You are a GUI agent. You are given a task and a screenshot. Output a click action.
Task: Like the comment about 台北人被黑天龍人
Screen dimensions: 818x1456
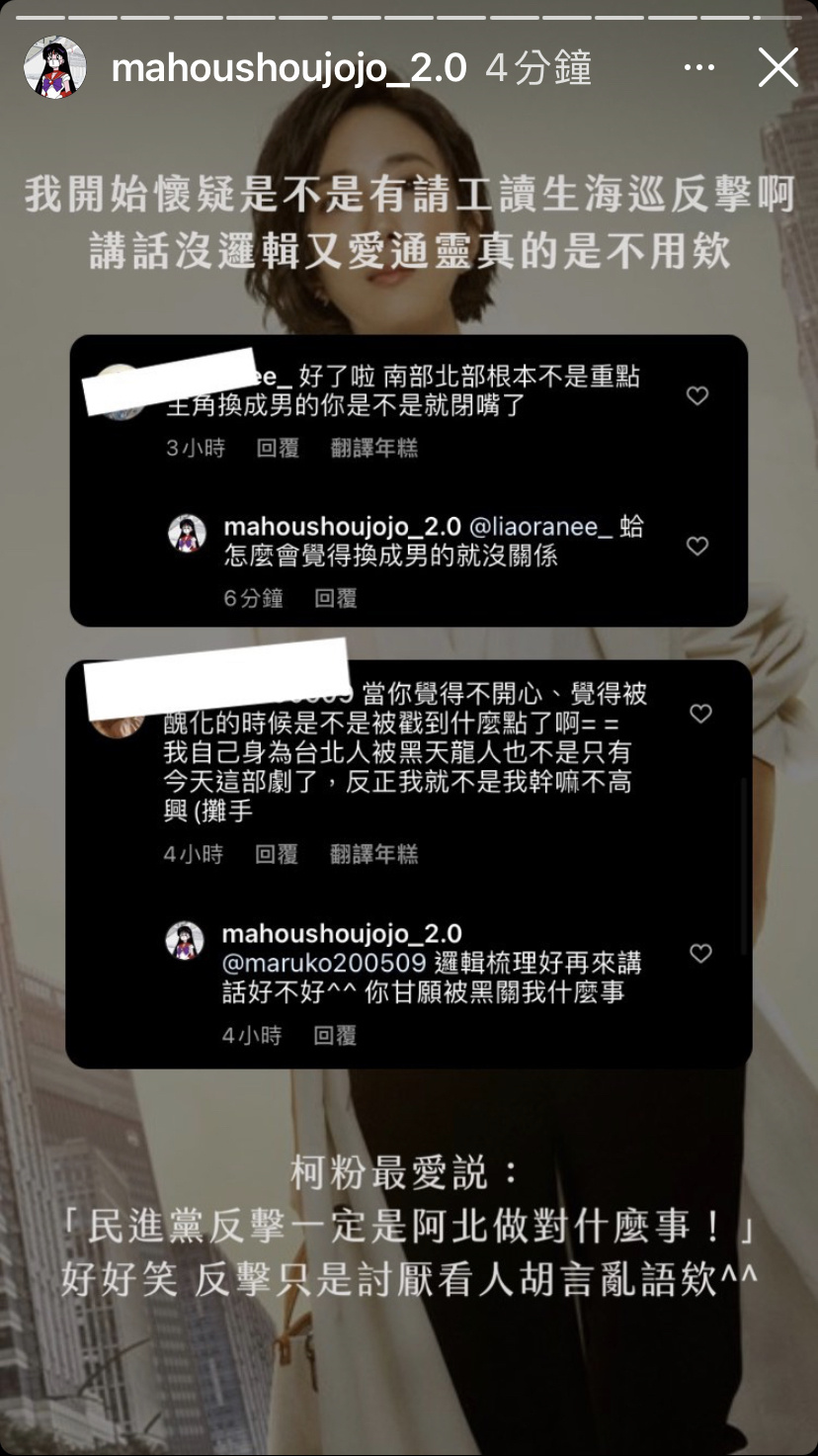coord(700,714)
